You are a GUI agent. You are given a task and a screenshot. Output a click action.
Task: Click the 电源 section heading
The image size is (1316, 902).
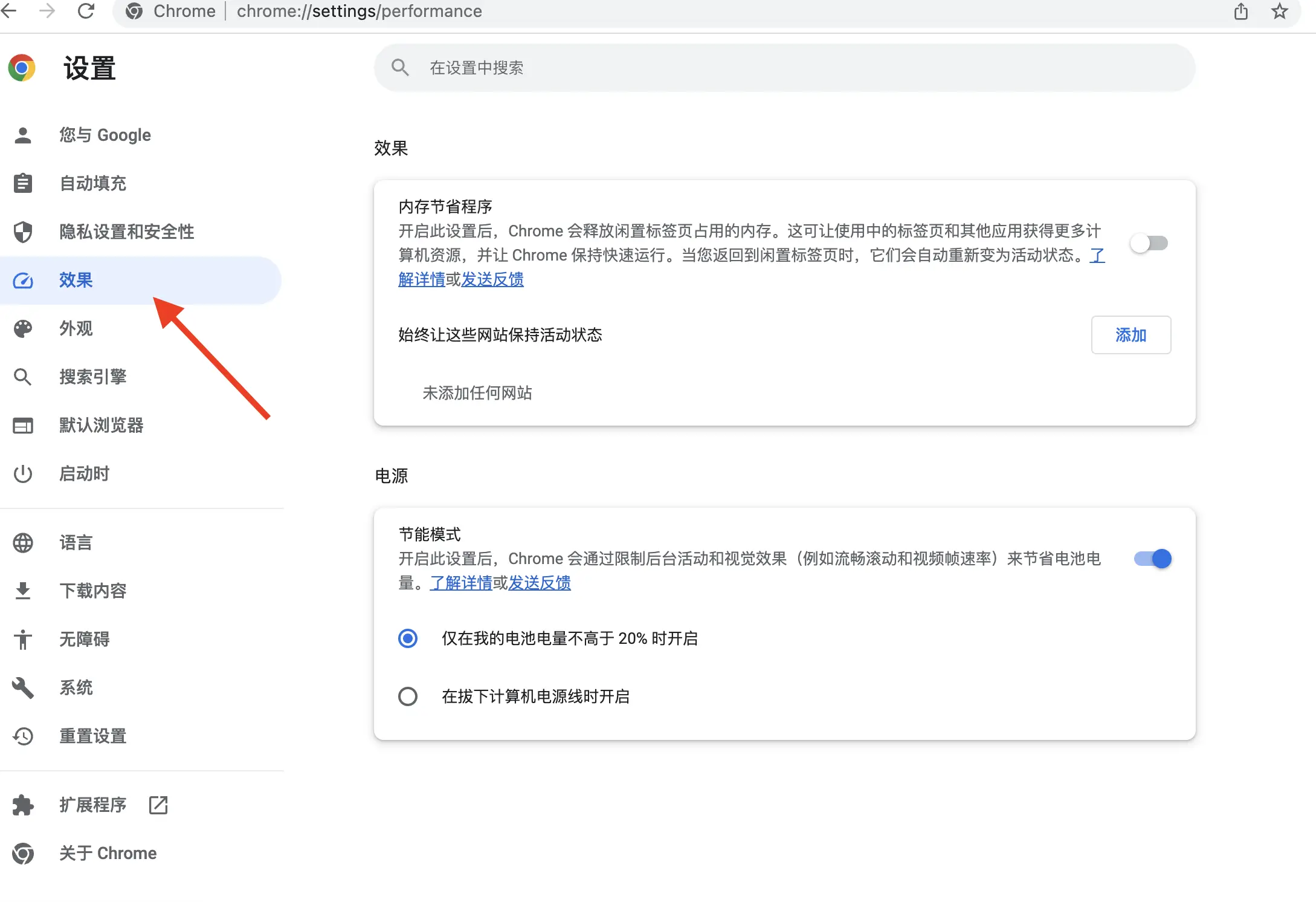(x=392, y=476)
